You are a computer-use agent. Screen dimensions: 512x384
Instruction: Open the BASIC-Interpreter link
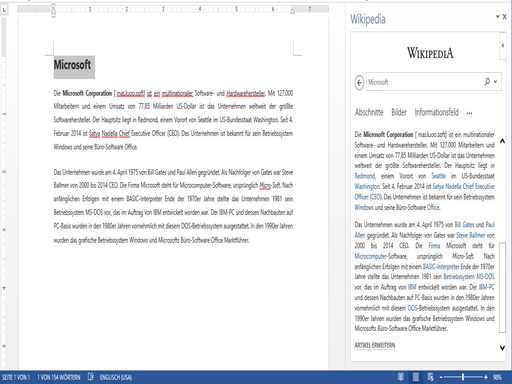point(441,267)
